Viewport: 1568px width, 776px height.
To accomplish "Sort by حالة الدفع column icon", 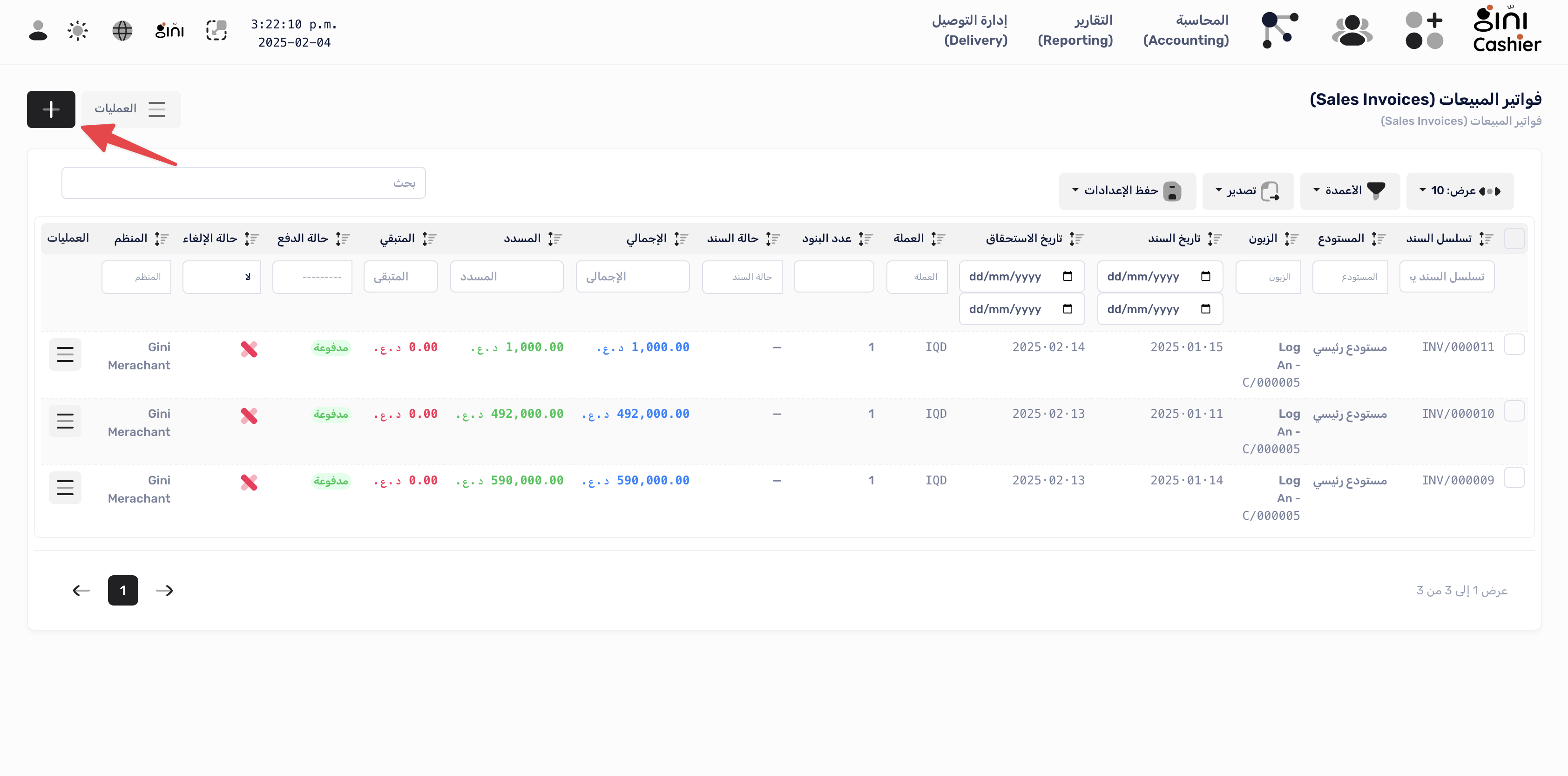I will 343,239.
